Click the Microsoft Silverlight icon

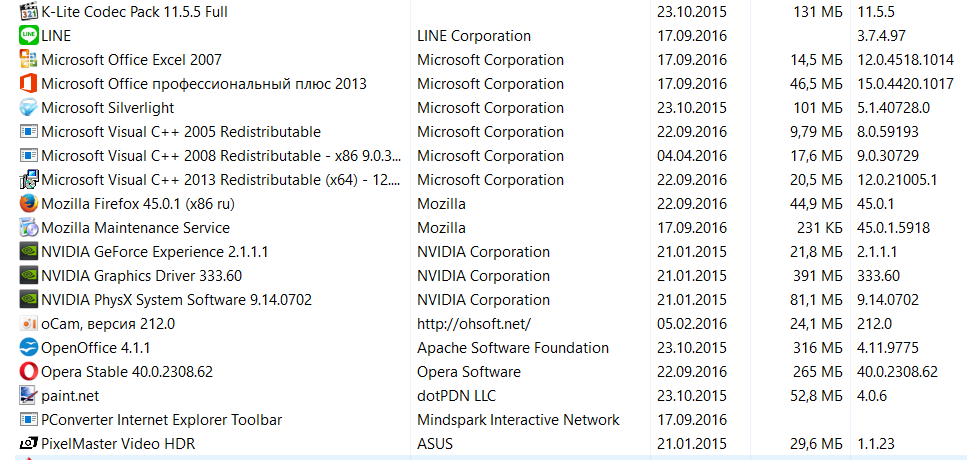click(28, 108)
